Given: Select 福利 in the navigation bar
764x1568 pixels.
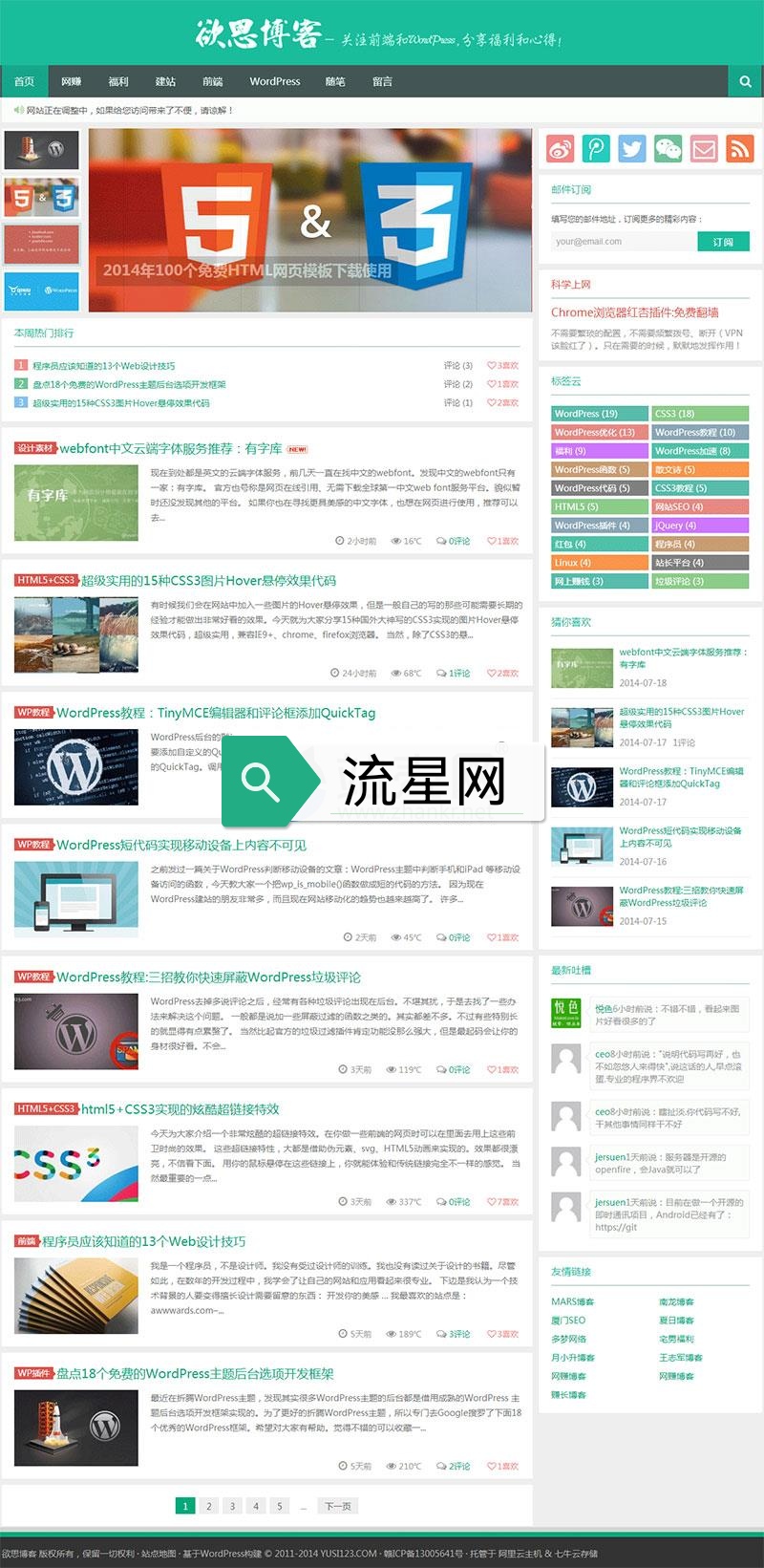Looking at the screenshot, I should pyautogui.click(x=118, y=81).
